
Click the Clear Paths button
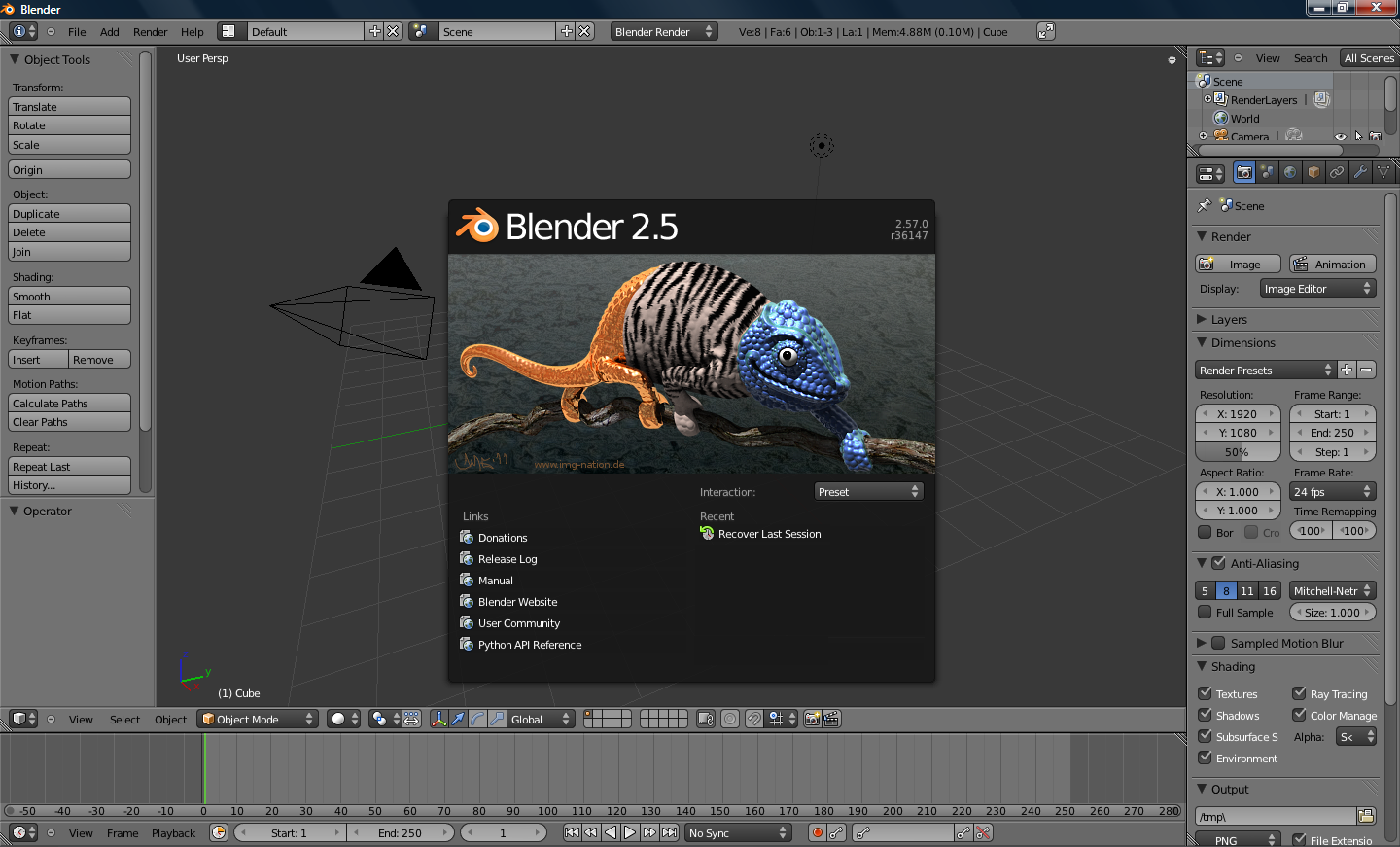(x=69, y=422)
